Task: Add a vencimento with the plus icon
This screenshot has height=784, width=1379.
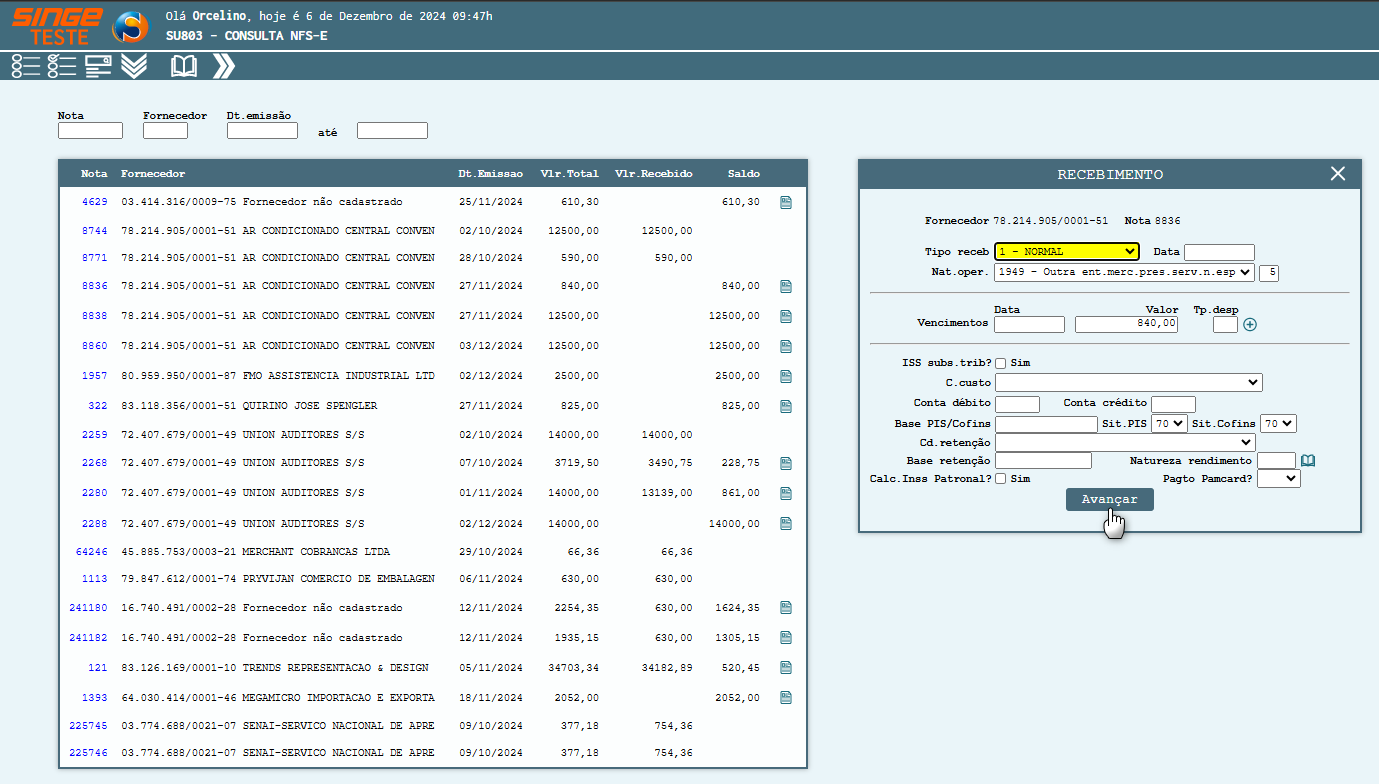Action: (x=1250, y=324)
